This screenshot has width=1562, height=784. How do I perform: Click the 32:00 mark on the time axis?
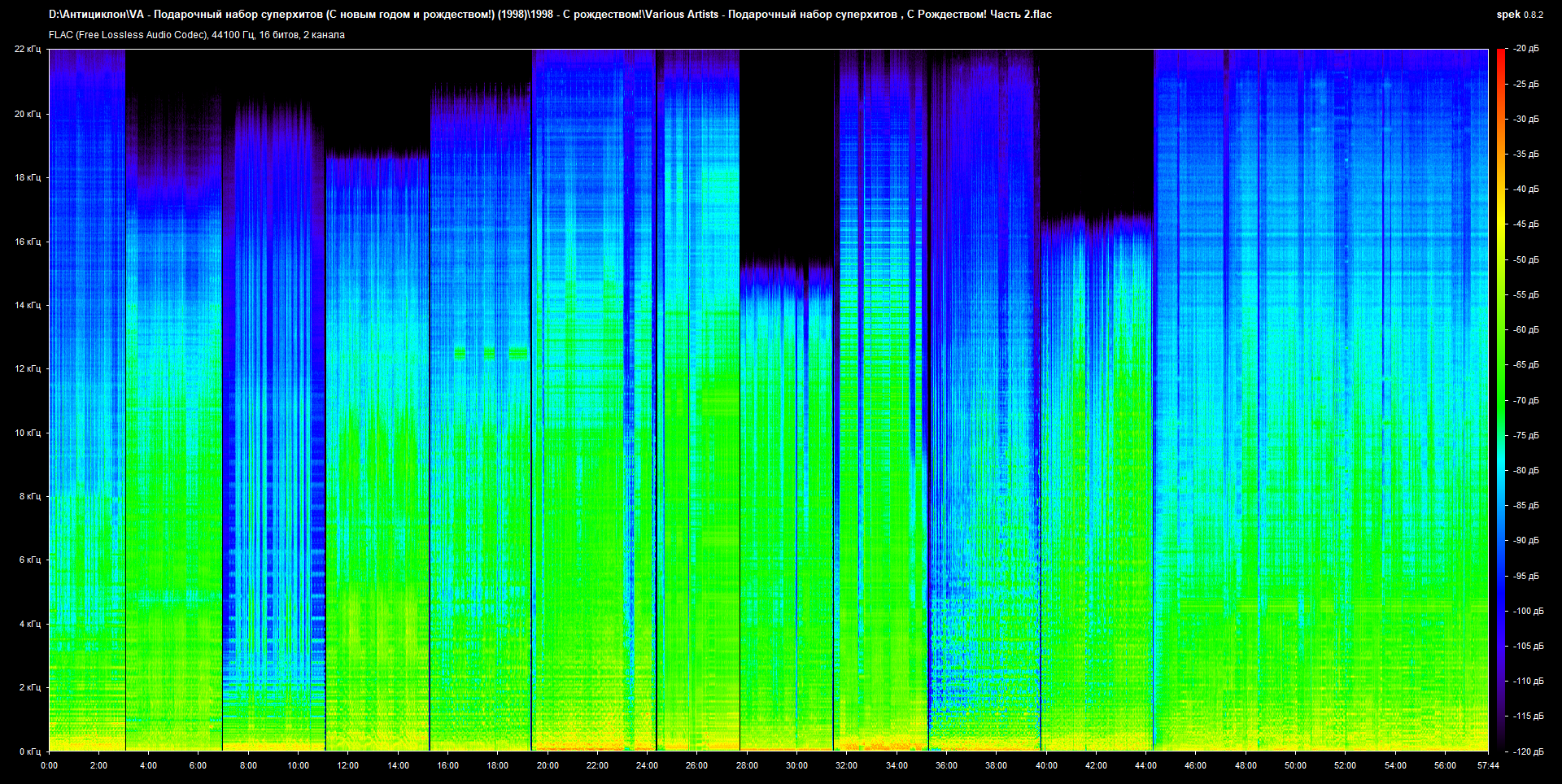pyautogui.click(x=846, y=765)
